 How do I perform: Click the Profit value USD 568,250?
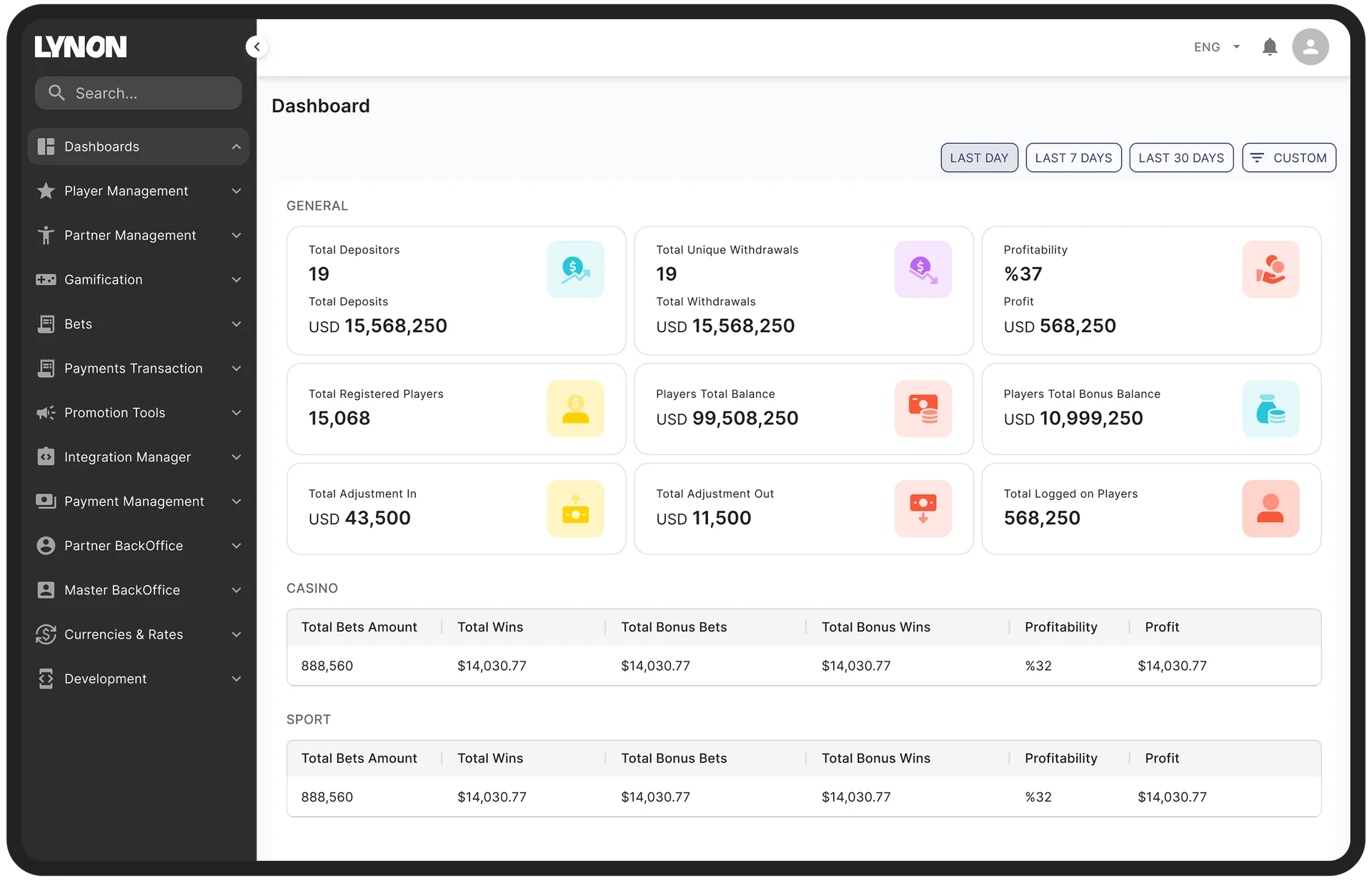coord(1060,326)
